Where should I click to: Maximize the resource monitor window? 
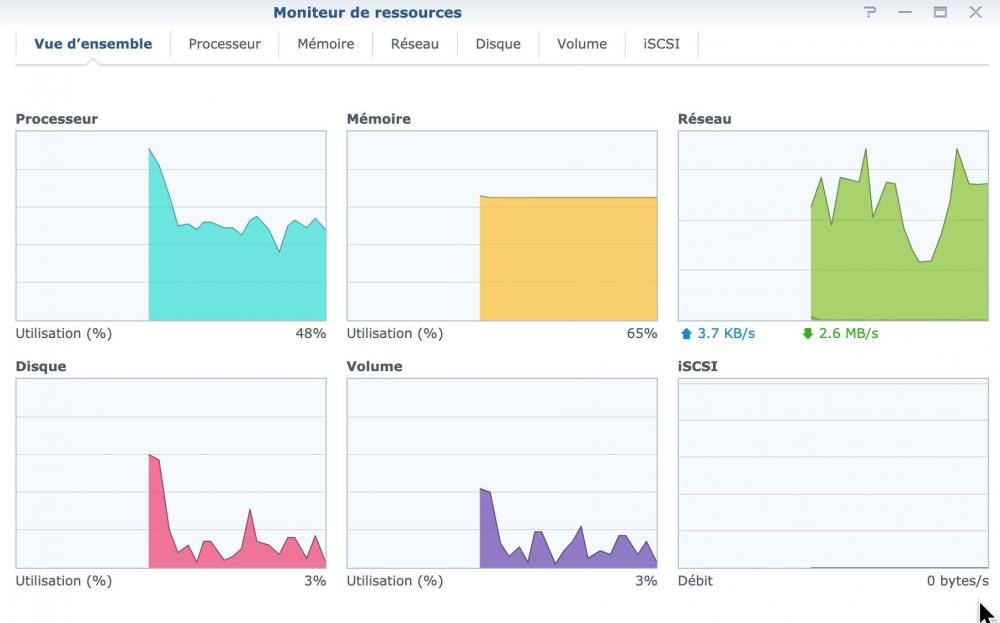pyautogui.click(x=940, y=13)
